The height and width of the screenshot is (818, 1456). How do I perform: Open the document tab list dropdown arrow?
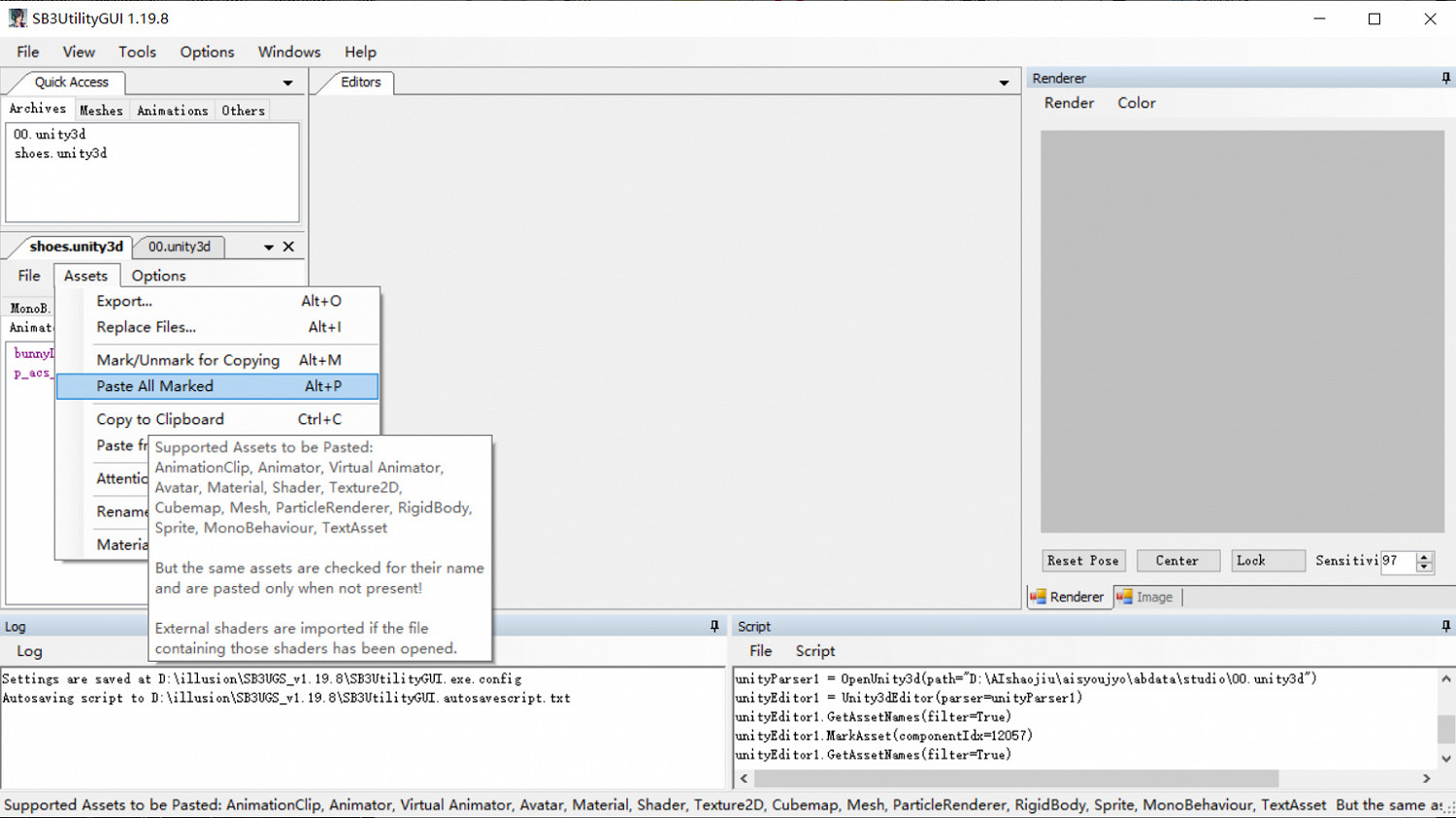(269, 247)
